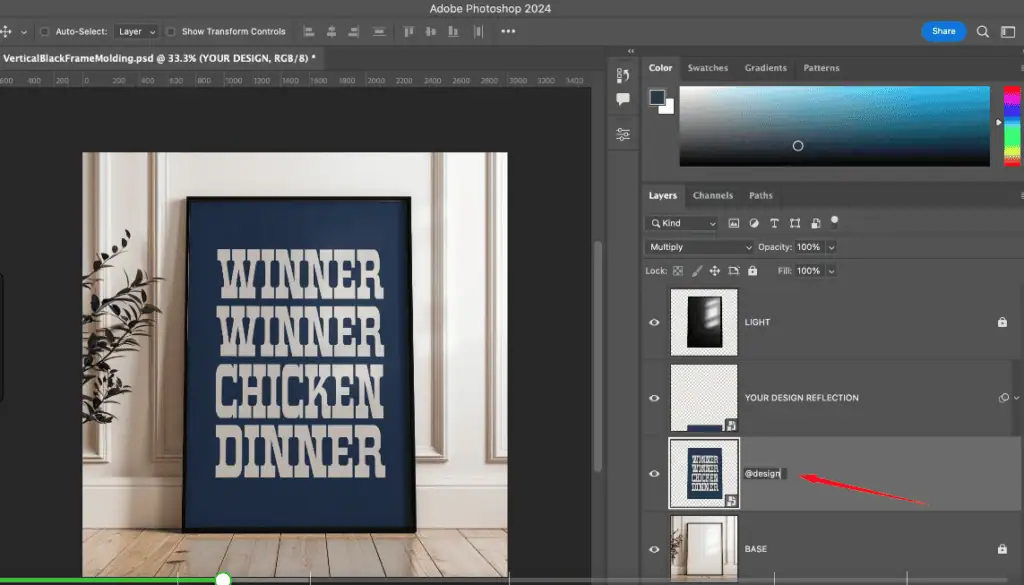Screen dimensions: 1024x585
Task: Select the Move tool in the options bar
Action: pos(9,31)
